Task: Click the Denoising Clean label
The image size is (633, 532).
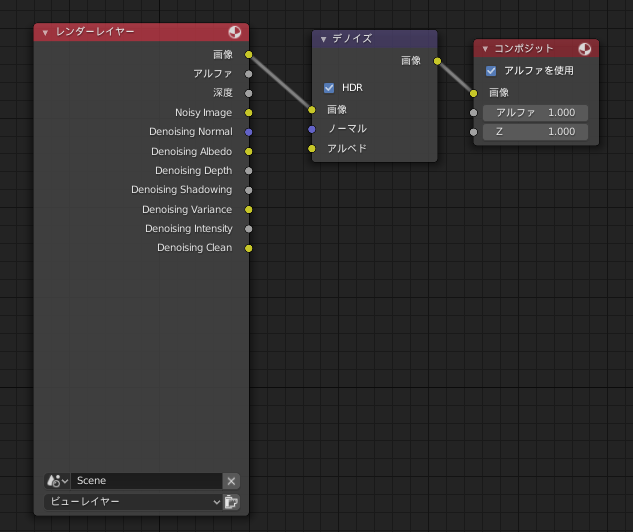Action: [x=195, y=247]
